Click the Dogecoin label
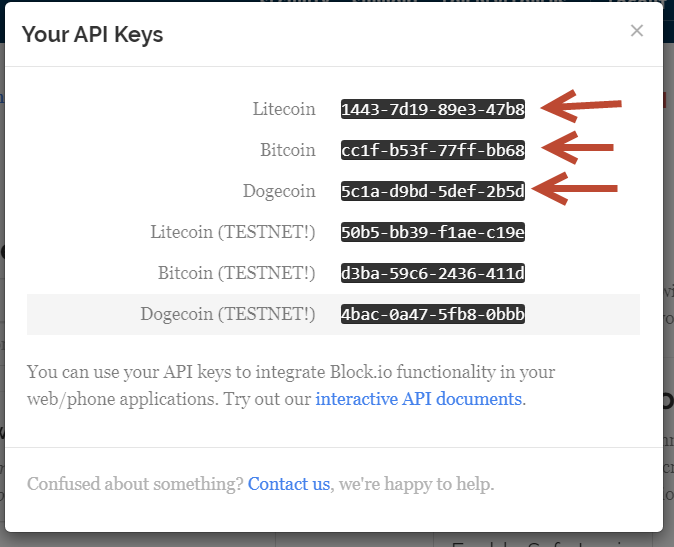Screen dimensions: 674x547 click(279, 191)
